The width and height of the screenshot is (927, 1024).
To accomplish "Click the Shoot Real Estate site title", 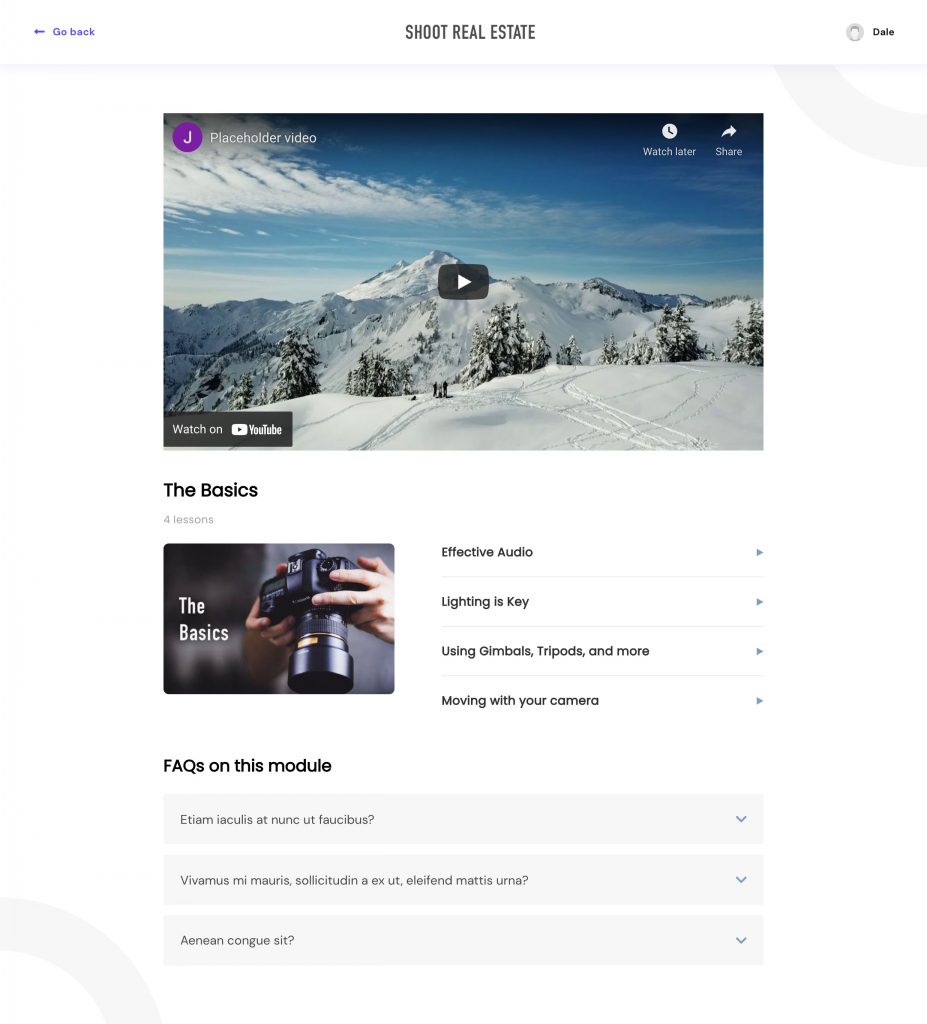I will coord(470,32).
